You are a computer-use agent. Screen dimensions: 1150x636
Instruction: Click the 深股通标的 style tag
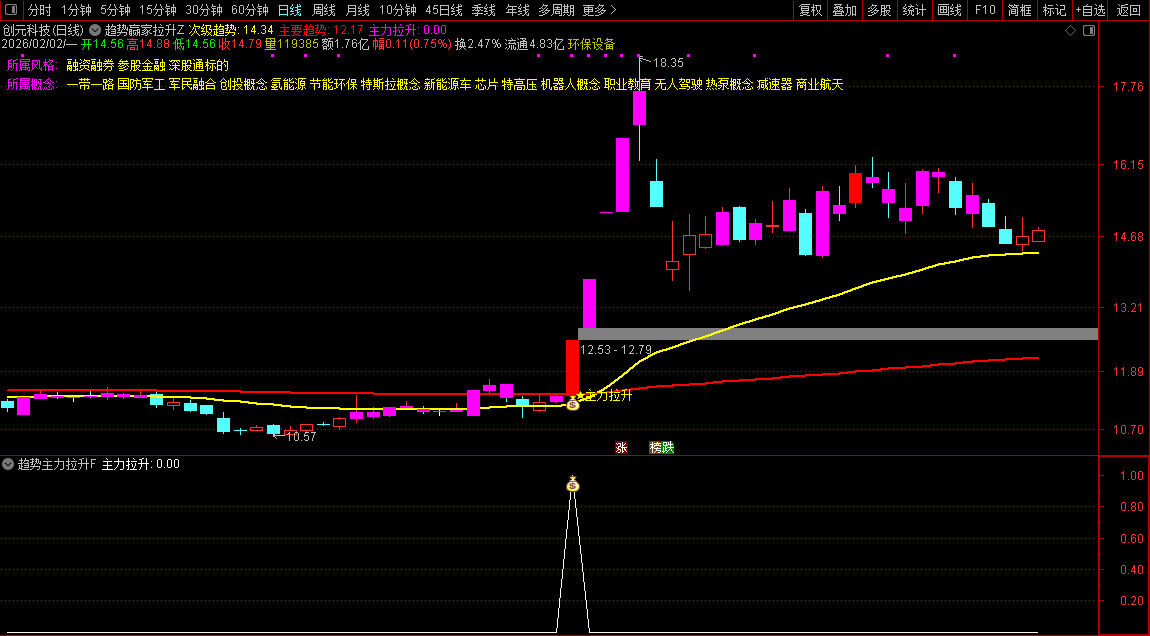(x=199, y=65)
